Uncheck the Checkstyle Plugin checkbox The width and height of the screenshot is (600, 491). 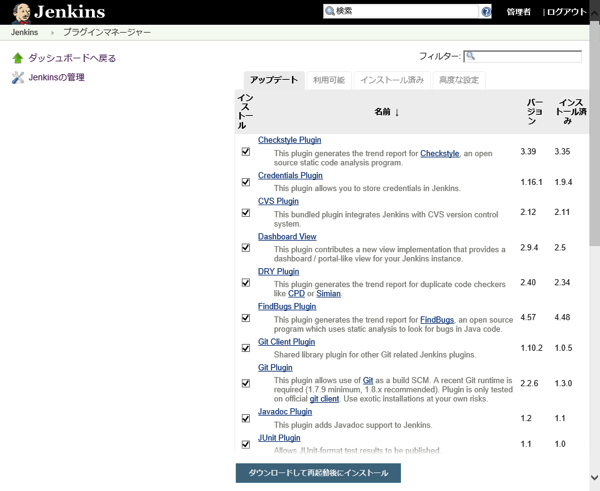pos(246,152)
